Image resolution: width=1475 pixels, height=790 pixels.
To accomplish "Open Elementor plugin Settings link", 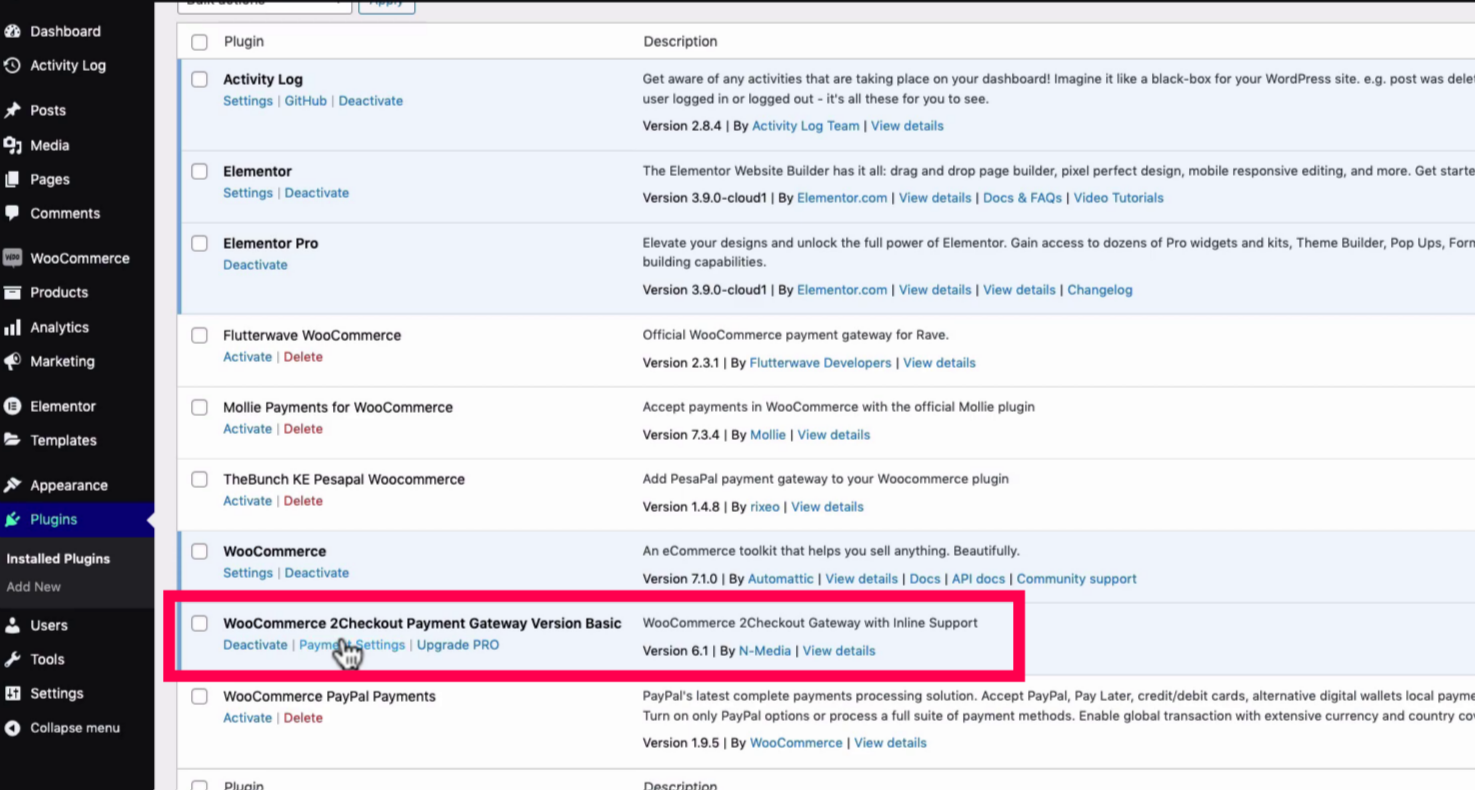I will click(248, 193).
